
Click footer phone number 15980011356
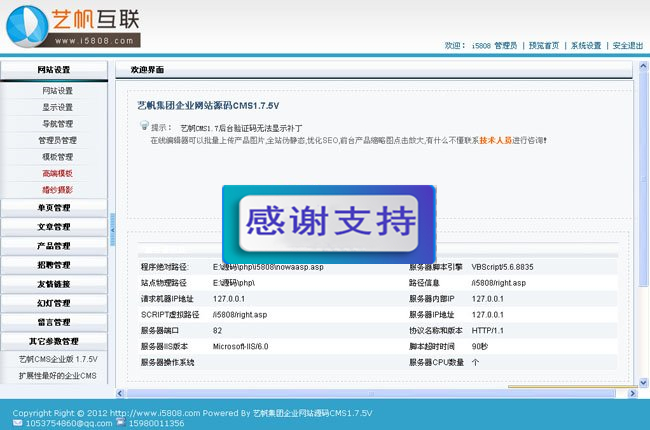click(x=156, y=423)
